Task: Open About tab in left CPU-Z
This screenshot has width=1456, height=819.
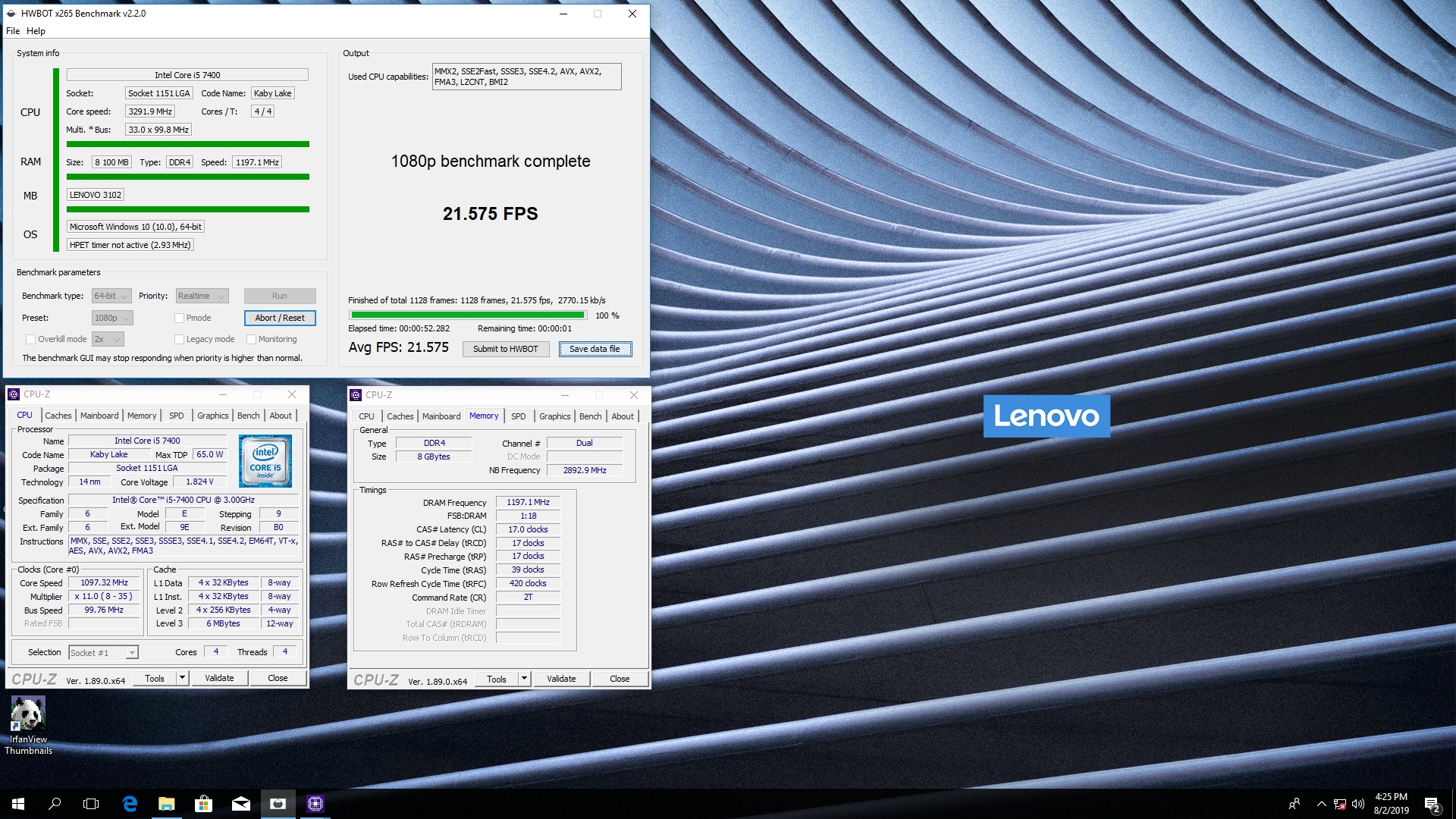Action: coord(281,416)
